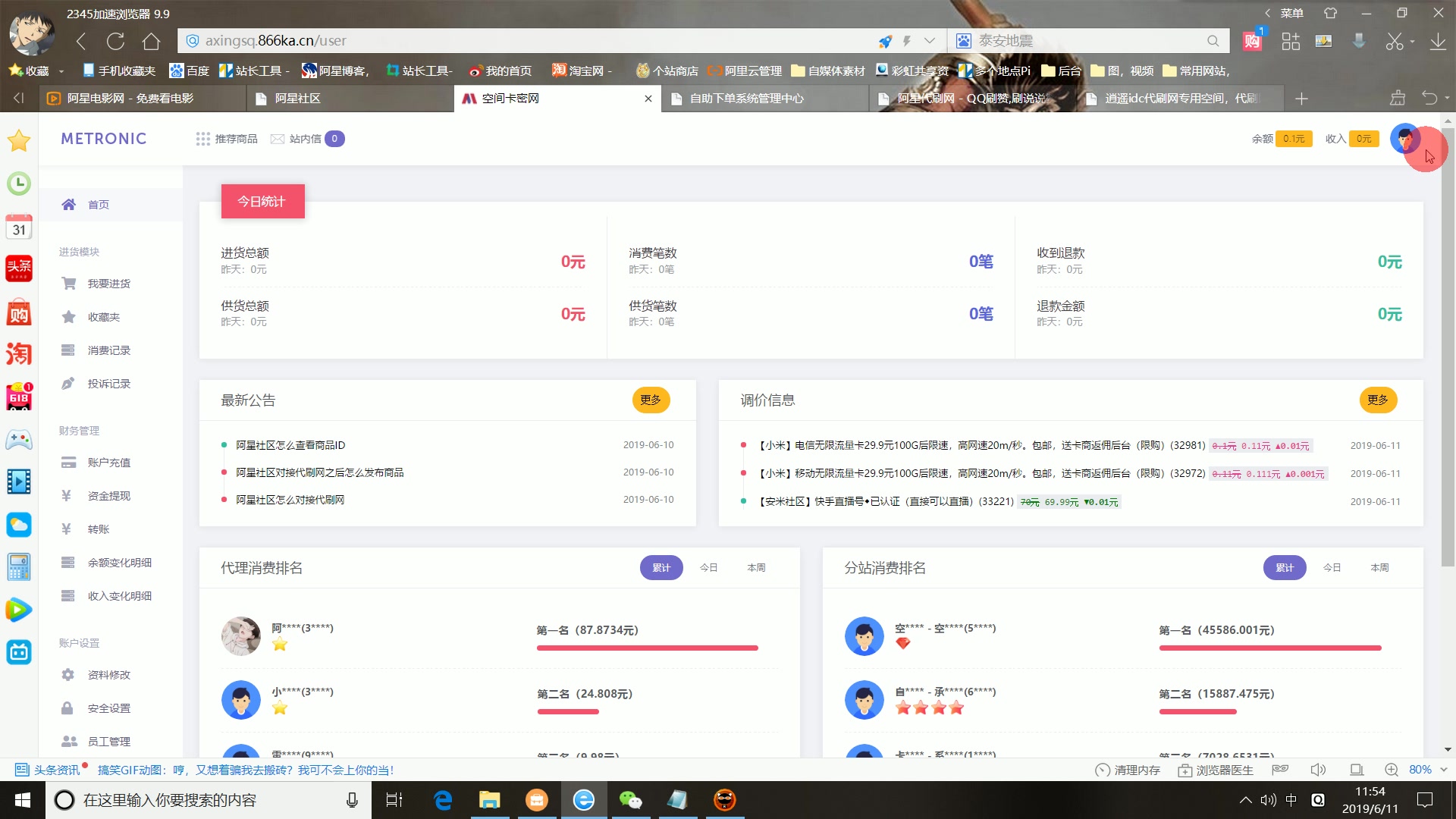The height and width of the screenshot is (819, 1456).
Task: Click 累计 toggle in 分站消费排名
Action: (1285, 567)
